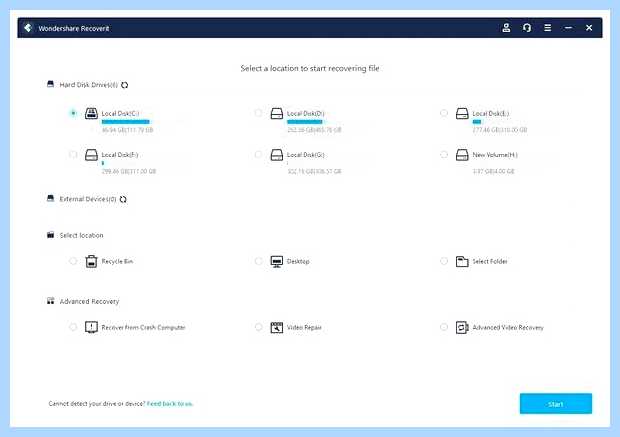Image resolution: width=620 pixels, height=437 pixels.
Task: Click the External Devices section icon
Action: 51,199
